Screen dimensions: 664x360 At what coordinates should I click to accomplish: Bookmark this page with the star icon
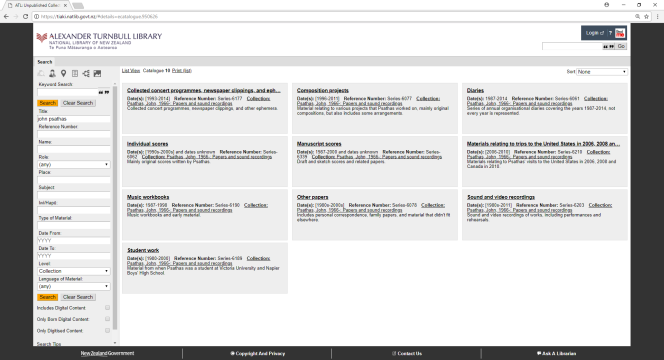[x=646, y=17]
